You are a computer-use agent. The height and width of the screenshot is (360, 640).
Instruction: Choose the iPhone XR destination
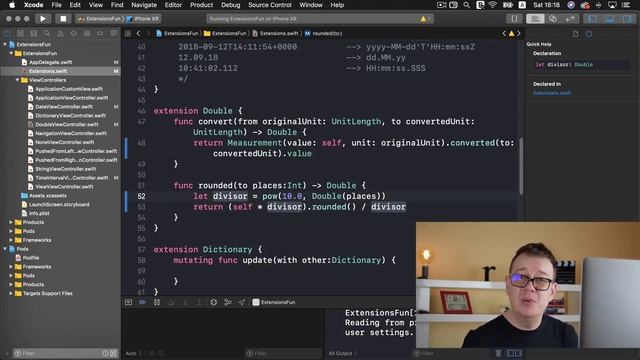[x=143, y=19]
